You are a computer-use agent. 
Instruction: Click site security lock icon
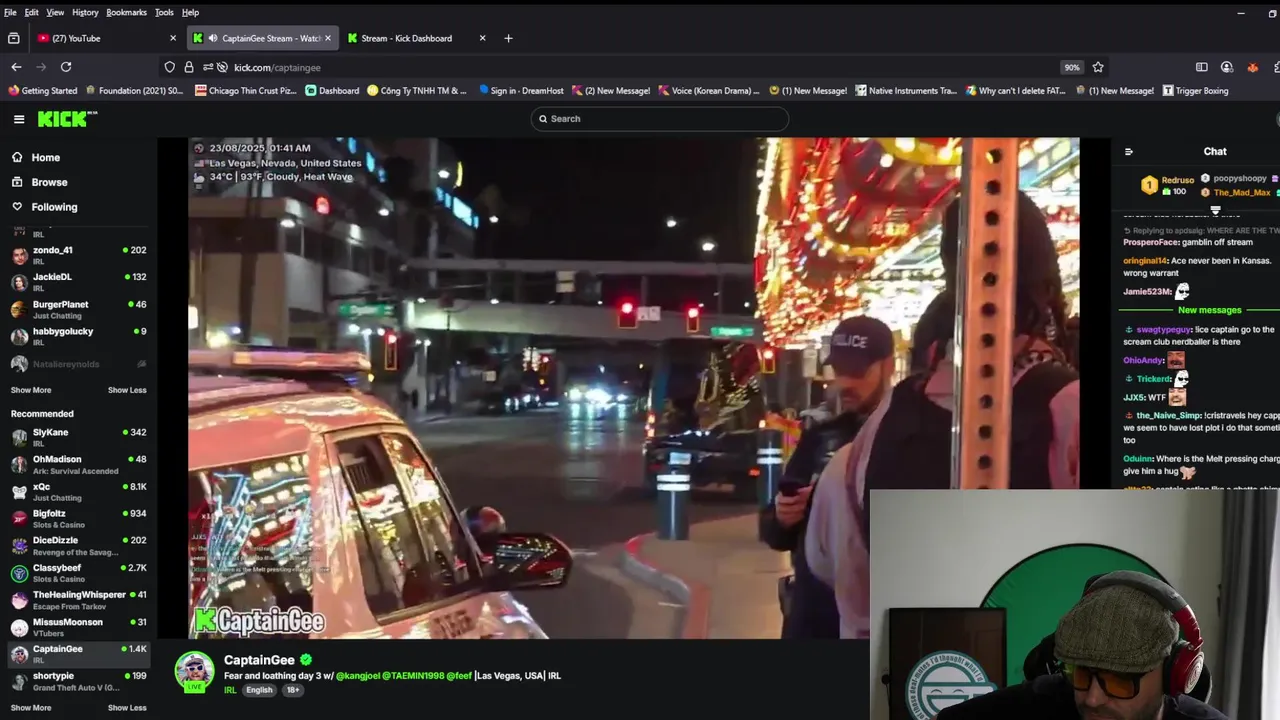coord(188,67)
